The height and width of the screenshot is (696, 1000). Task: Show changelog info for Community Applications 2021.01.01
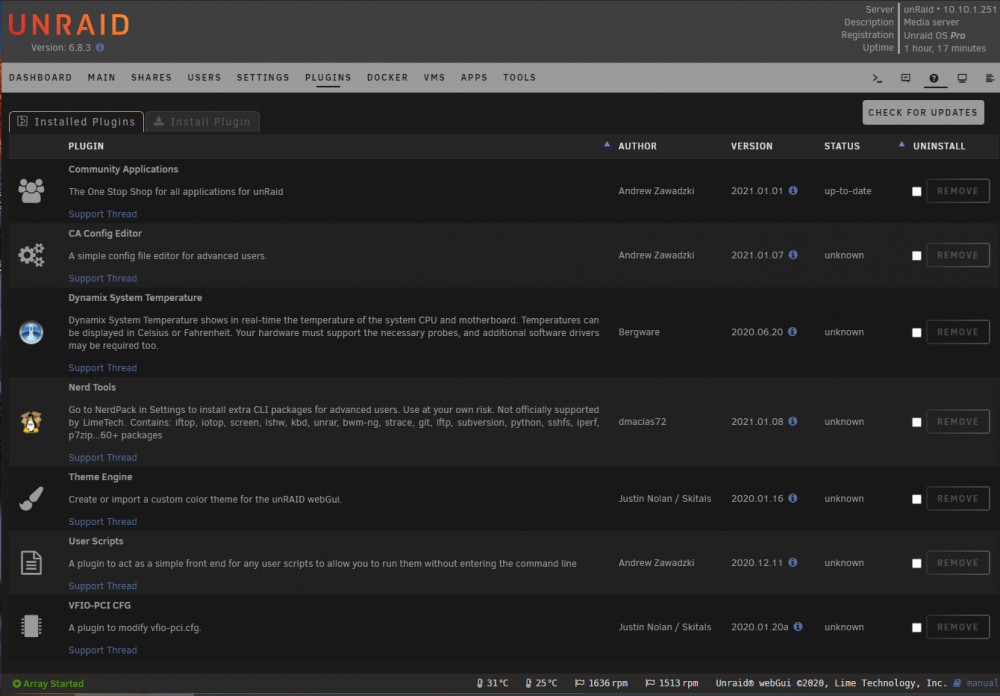click(793, 190)
